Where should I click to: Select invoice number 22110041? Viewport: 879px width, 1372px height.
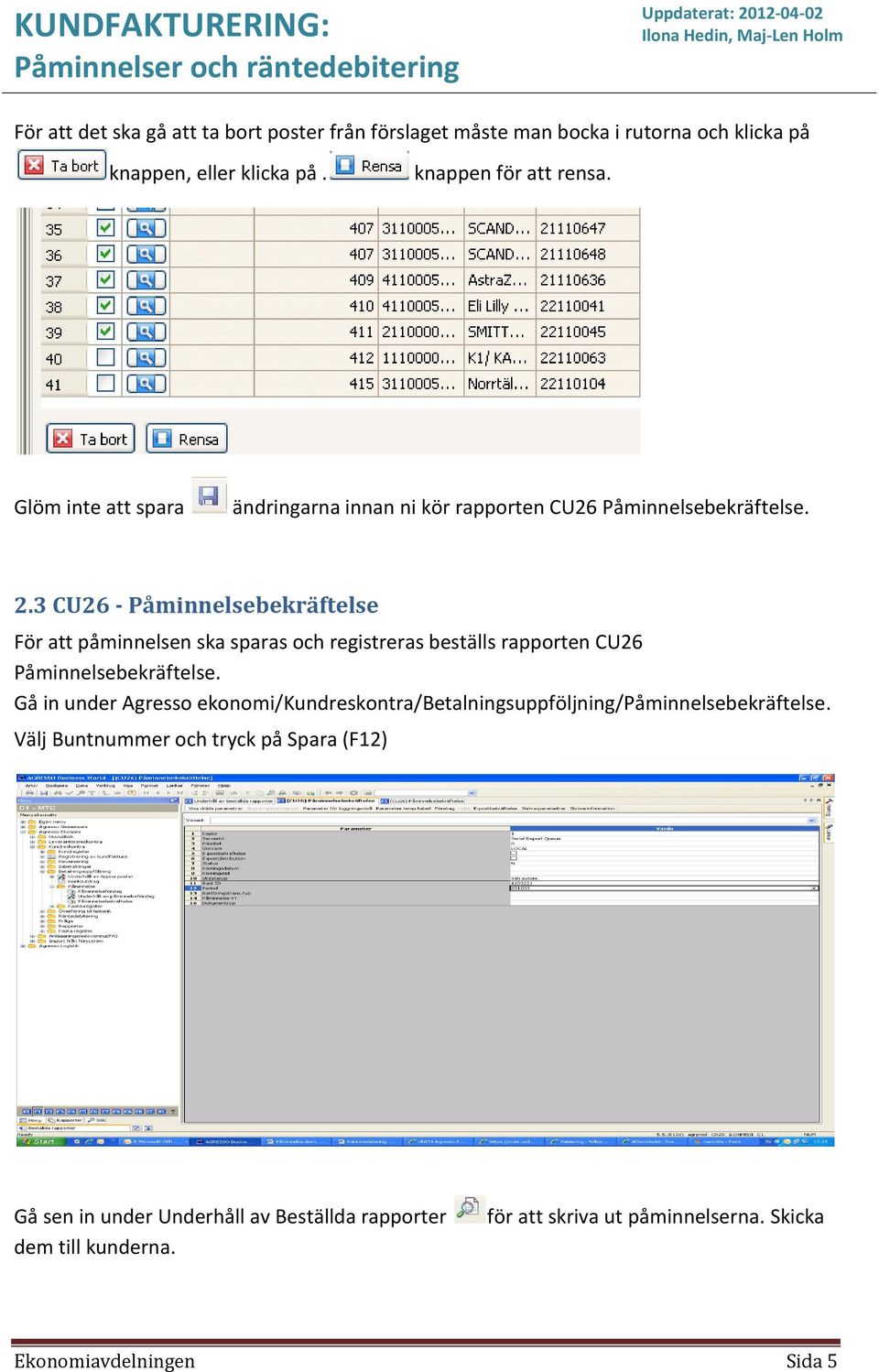coord(573,306)
